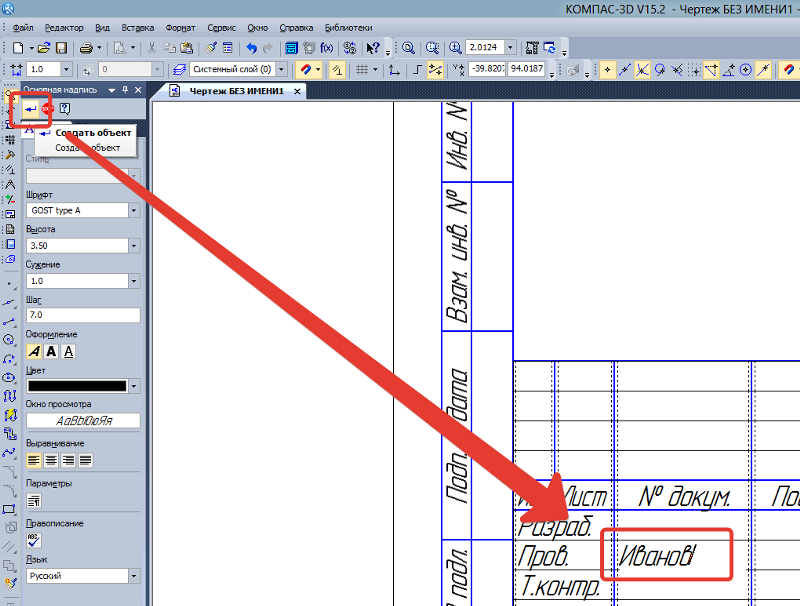This screenshot has height=606, width=800.
Task: Toggle nearest point snap in snaps toolbar
Action: (x=607, y=69)
